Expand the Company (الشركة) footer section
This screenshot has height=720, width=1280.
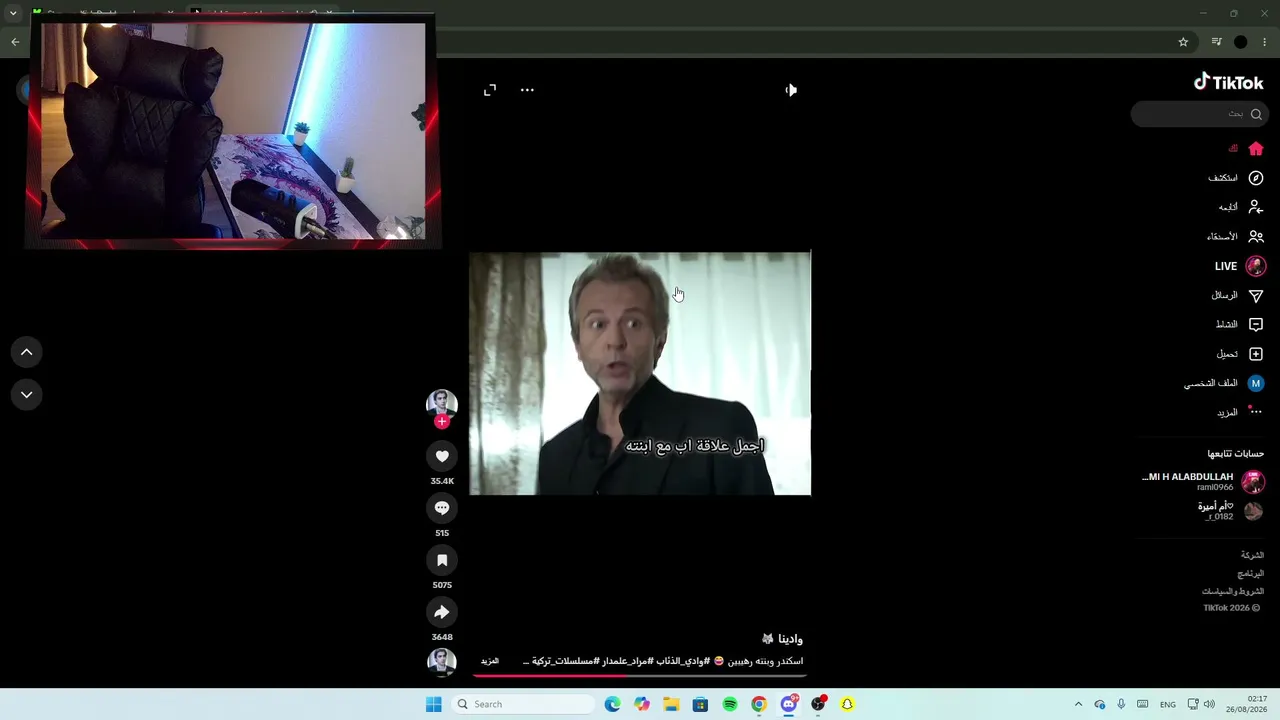pos(1252,555)
